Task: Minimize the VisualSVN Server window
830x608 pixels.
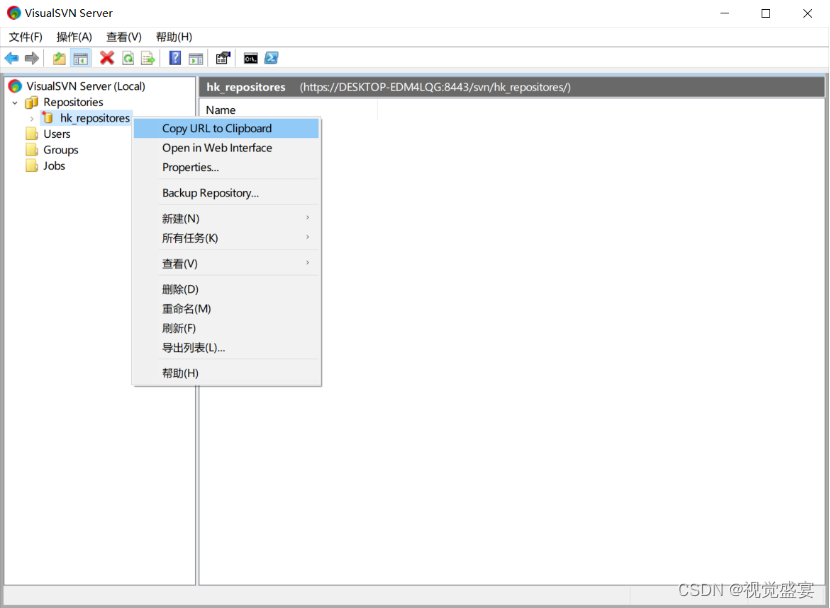Action: (725, 13)
